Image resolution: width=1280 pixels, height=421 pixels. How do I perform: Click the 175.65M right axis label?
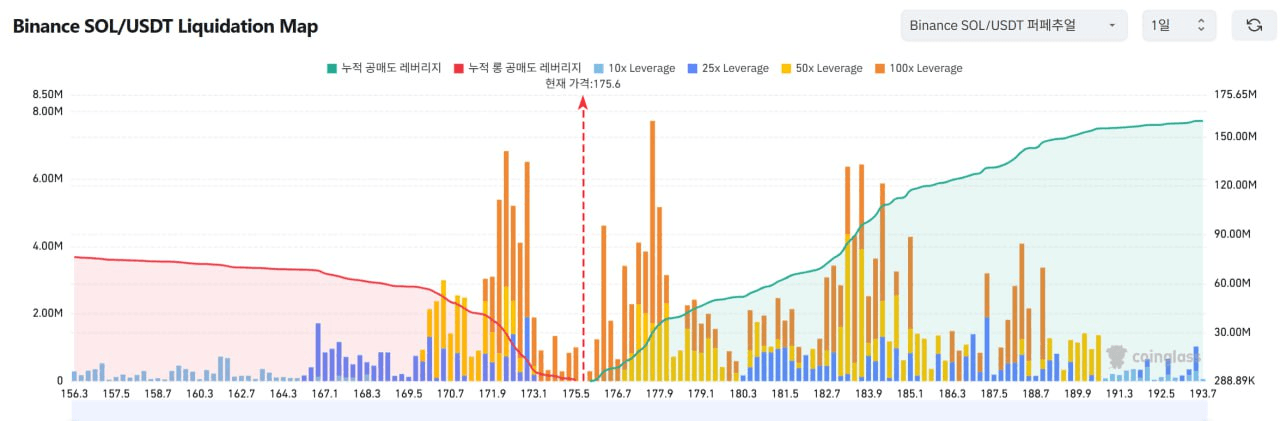point(1235,95)
